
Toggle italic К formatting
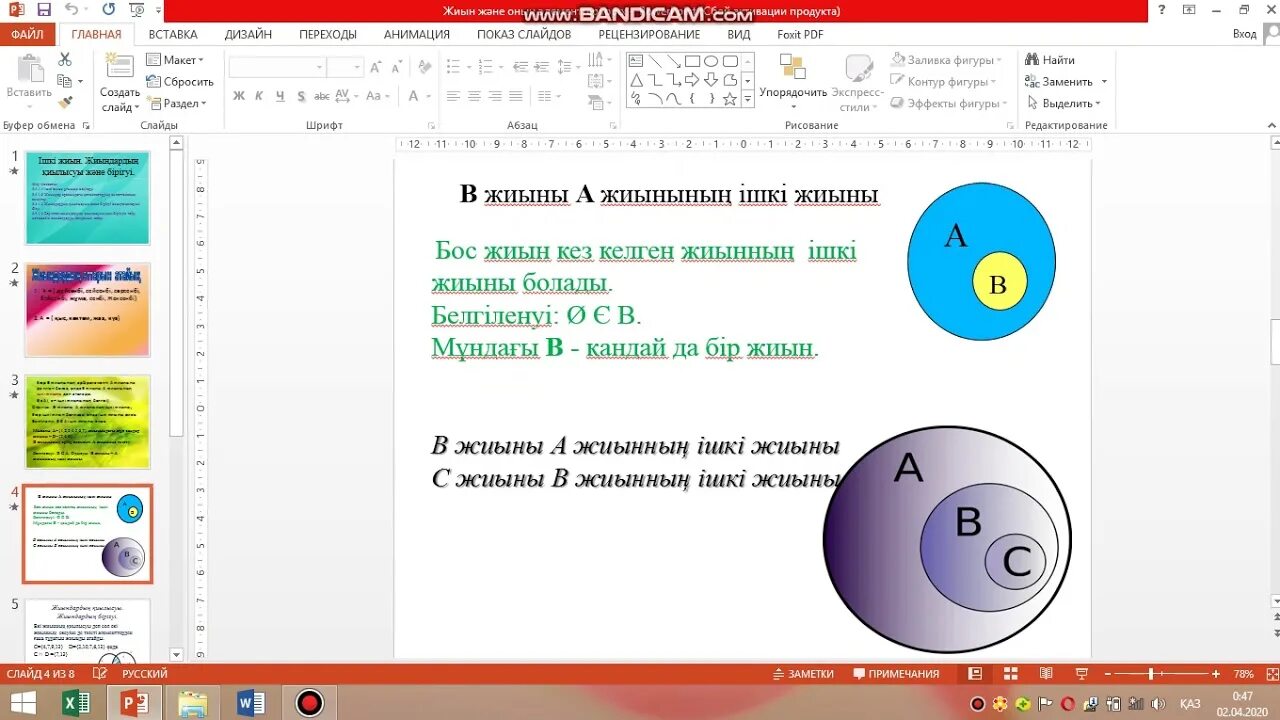pos(260,96)
